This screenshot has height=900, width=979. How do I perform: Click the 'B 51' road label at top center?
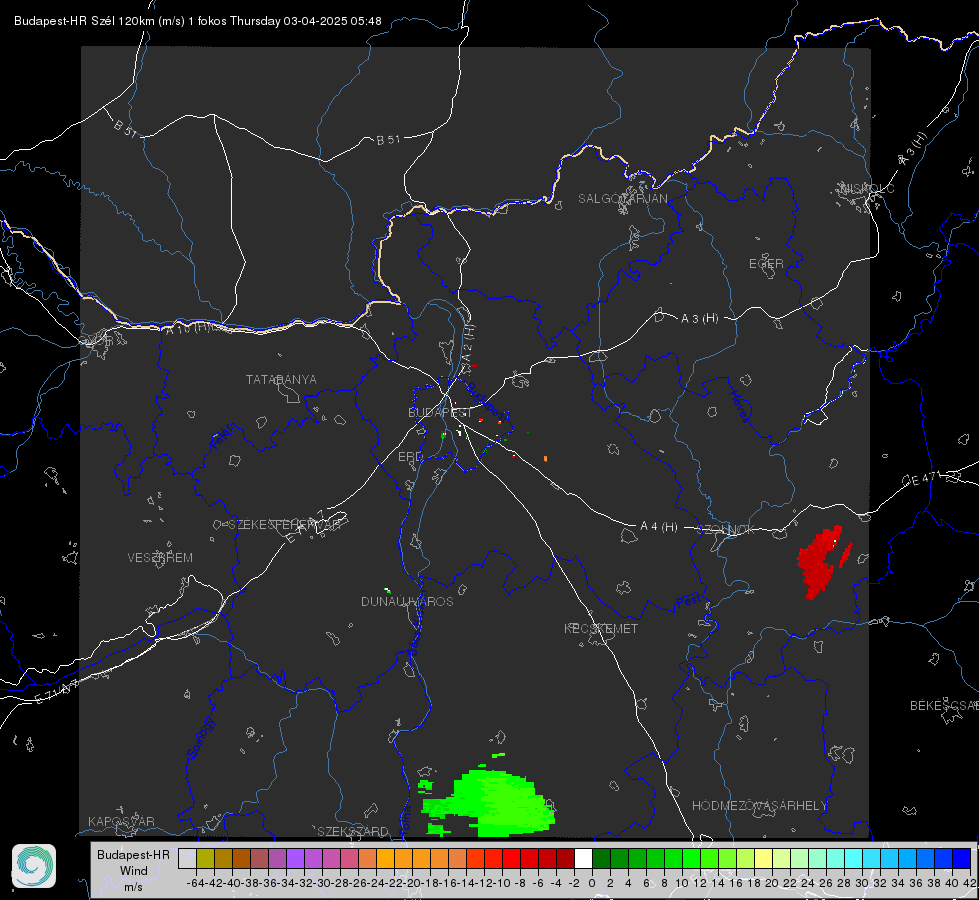pos(388,140)
